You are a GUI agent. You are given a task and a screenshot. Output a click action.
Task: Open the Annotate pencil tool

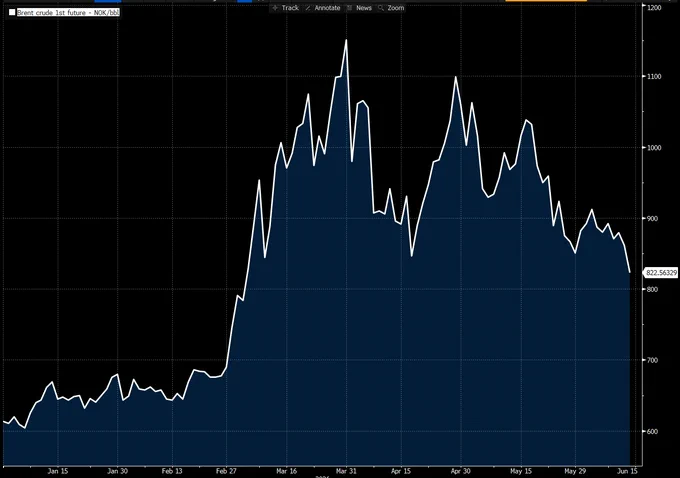[323, 8]
